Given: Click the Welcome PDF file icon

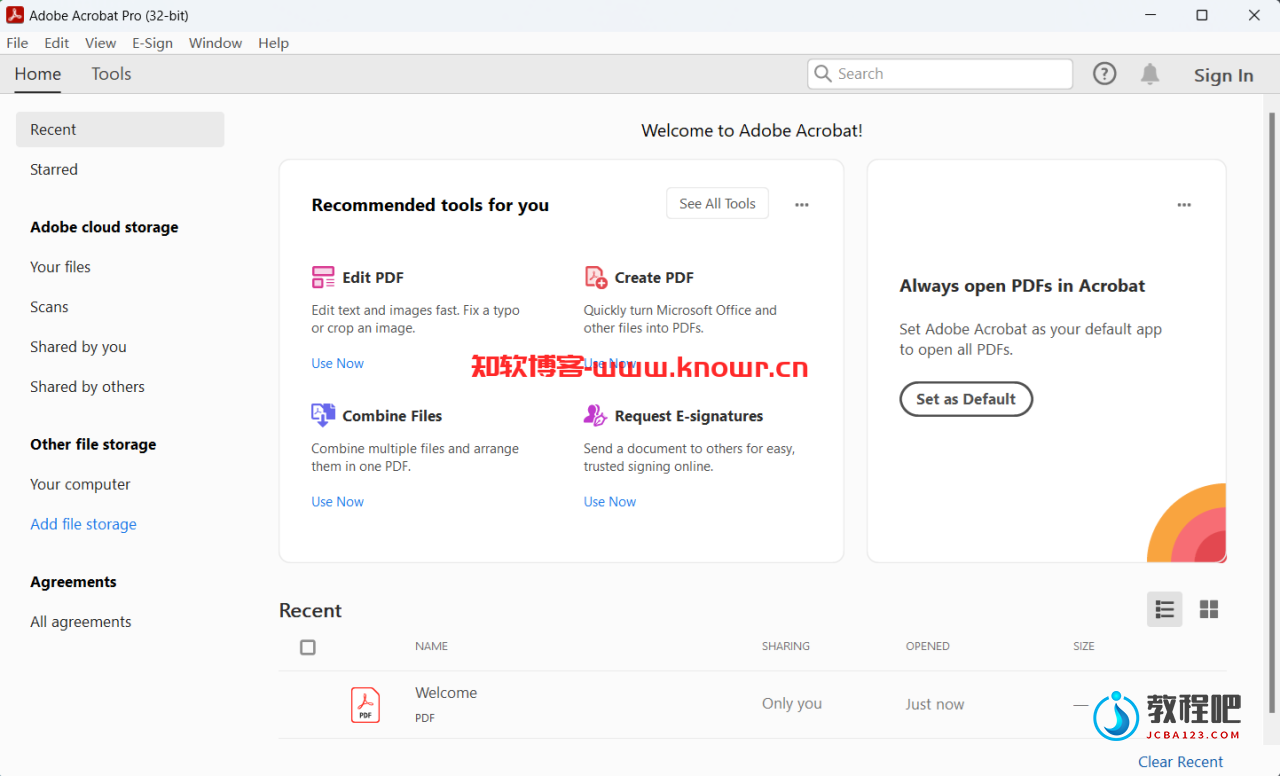Looking at the screenshot, I should [365, 704].
